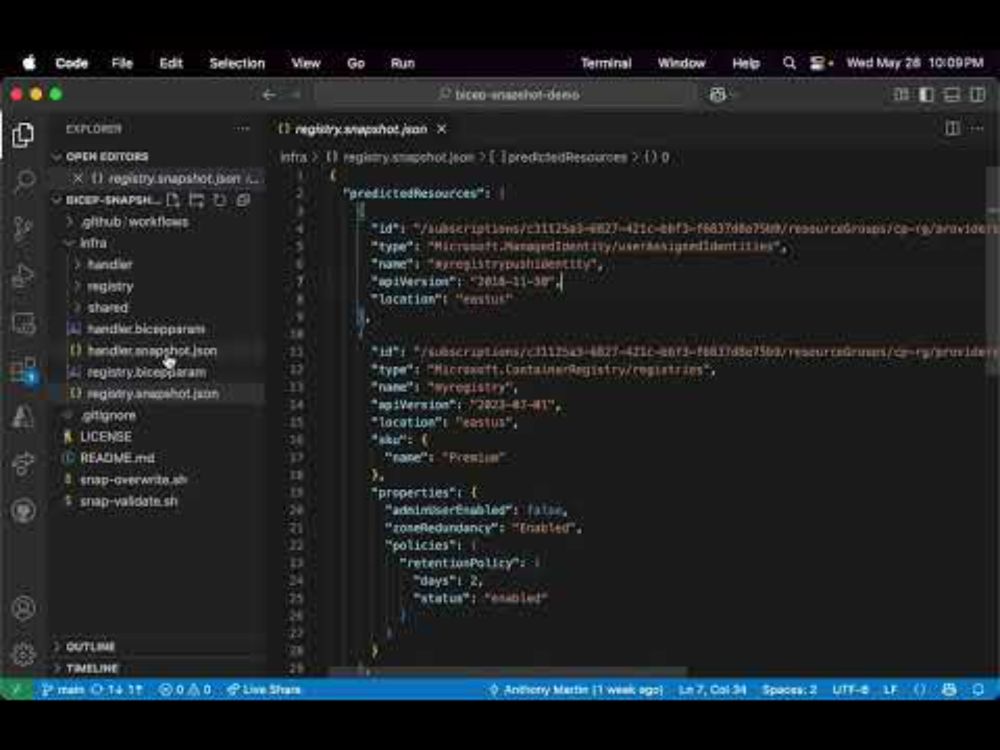Open the notifications bell in status bar
This screenshot has width=1000, height=750.
pyautogui.click(x=978, y=689)
